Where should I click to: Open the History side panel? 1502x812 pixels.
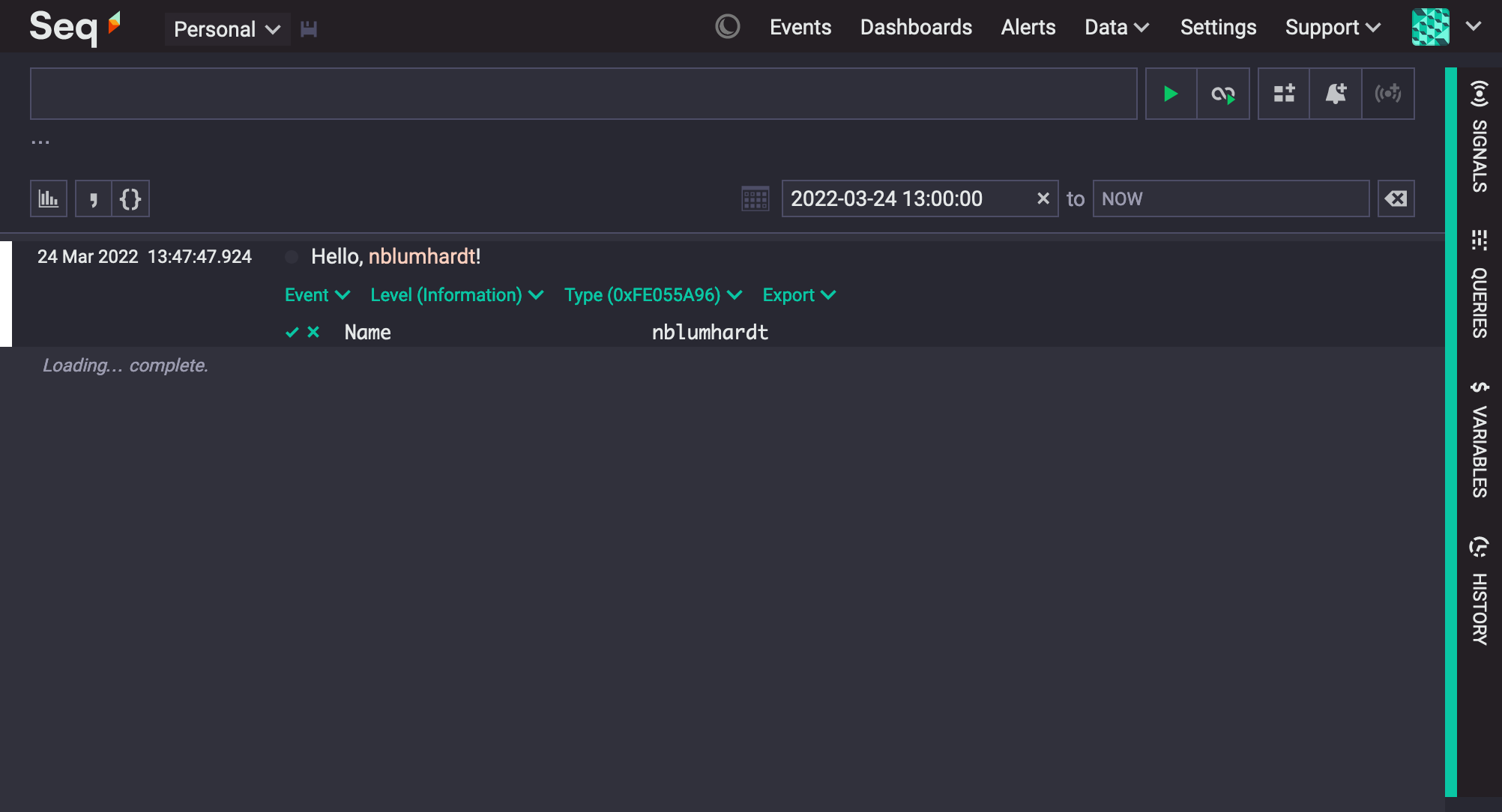[1479, 590]
